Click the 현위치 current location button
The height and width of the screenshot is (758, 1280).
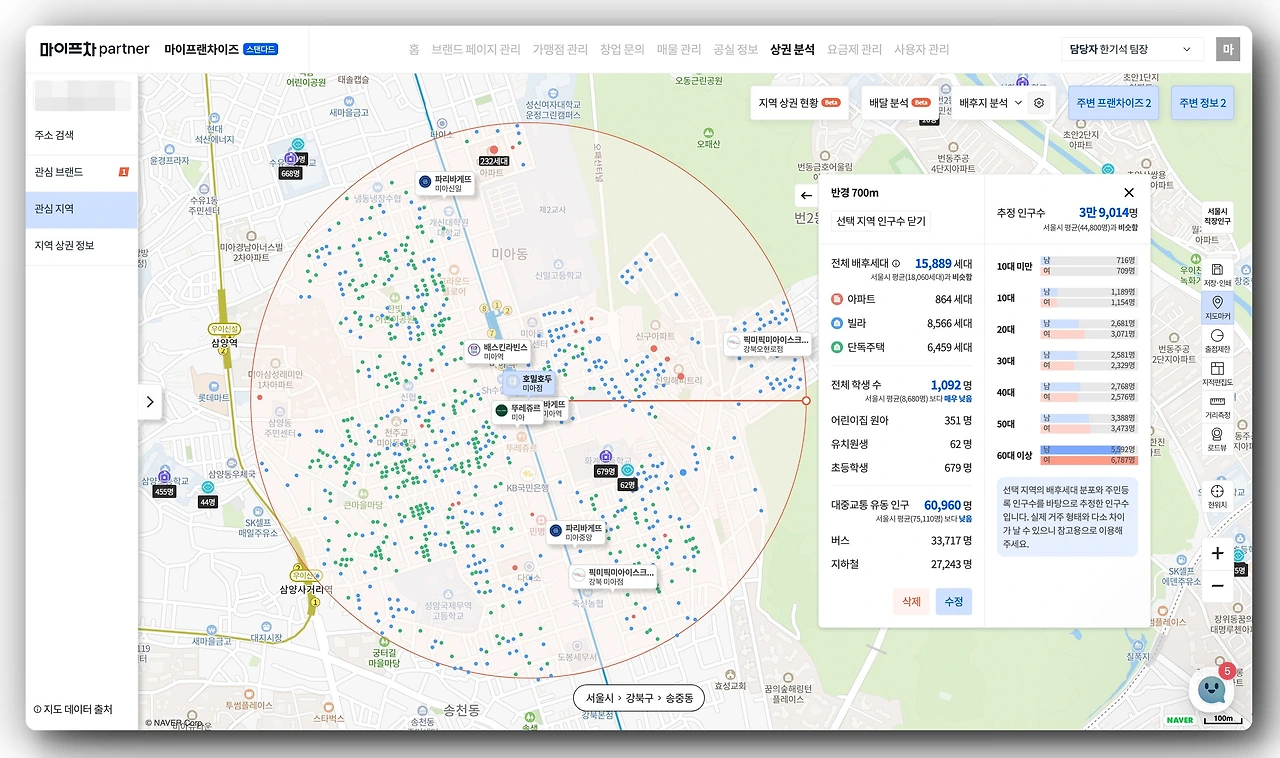coord(1217,496)
